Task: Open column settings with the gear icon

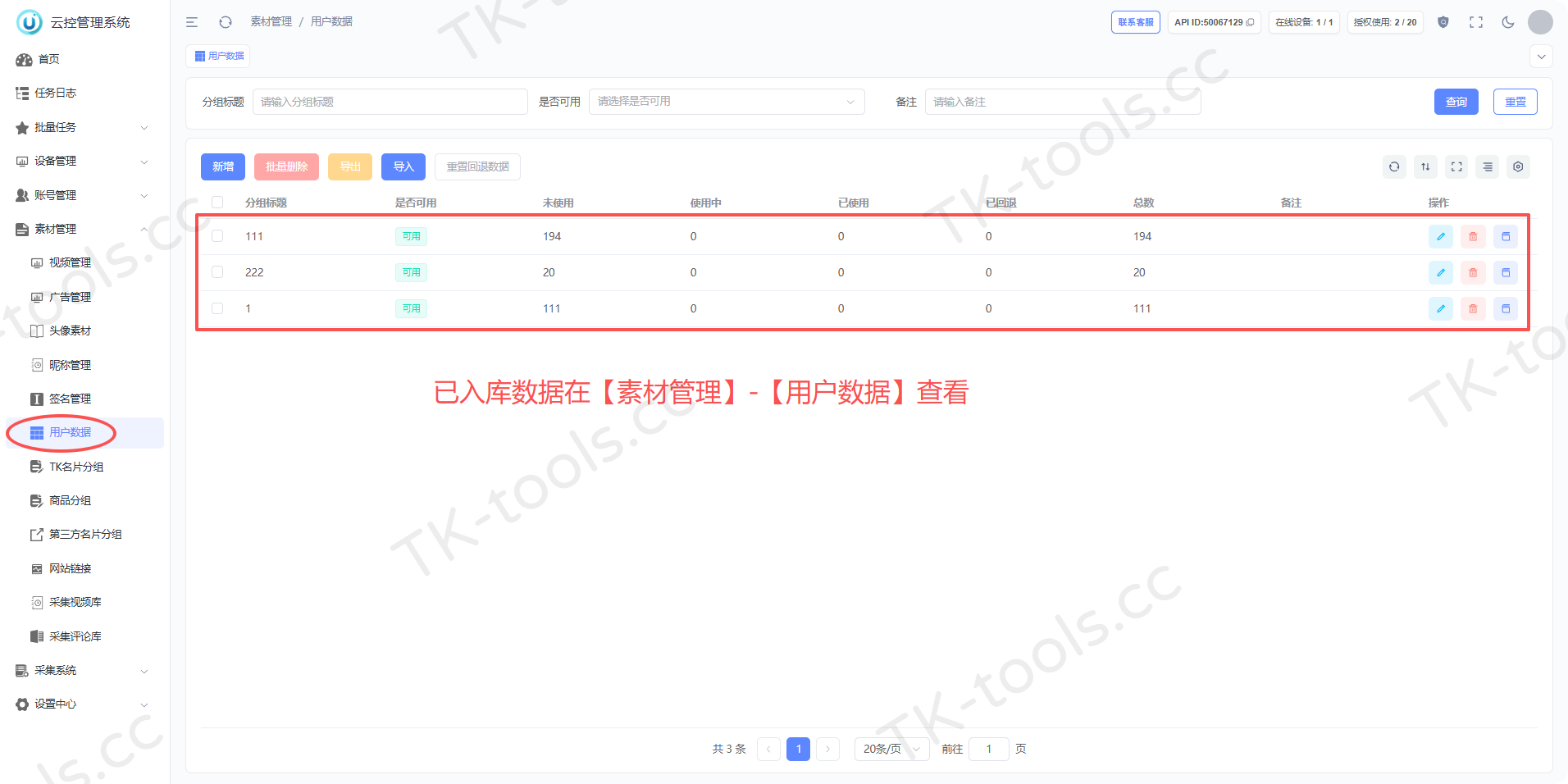Action: [1518, 166]
